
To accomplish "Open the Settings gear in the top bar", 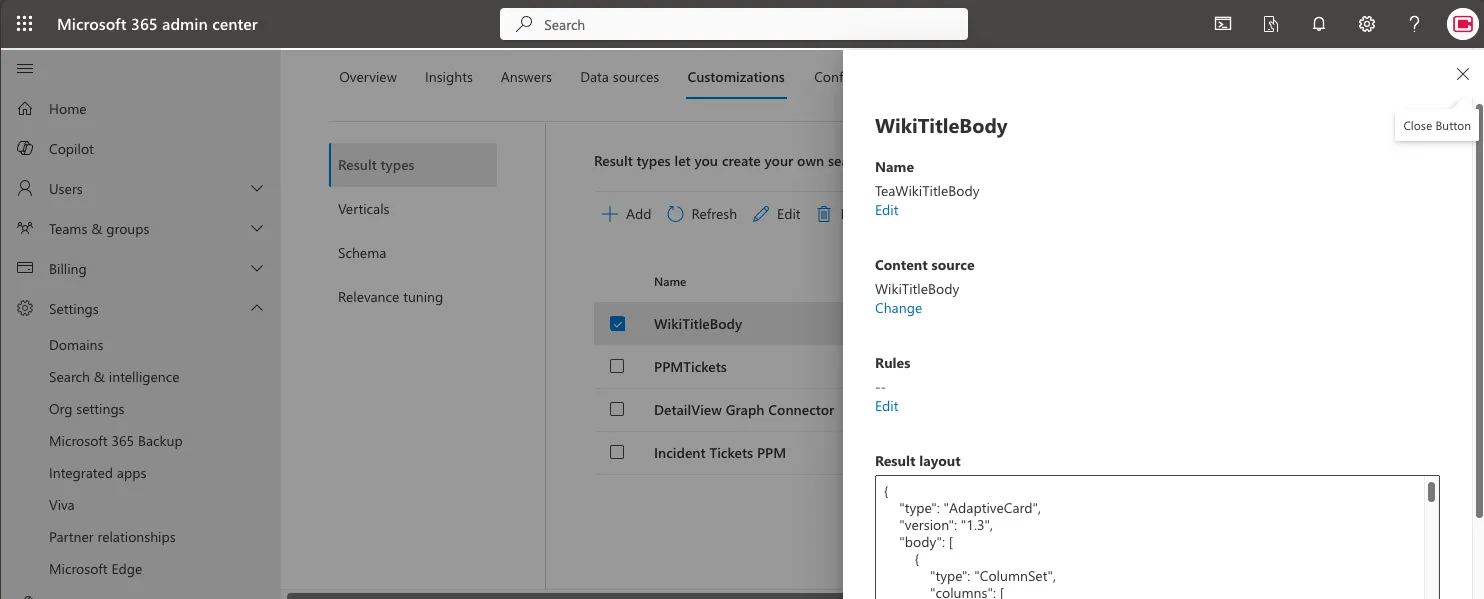I will tap(1366, 23).
